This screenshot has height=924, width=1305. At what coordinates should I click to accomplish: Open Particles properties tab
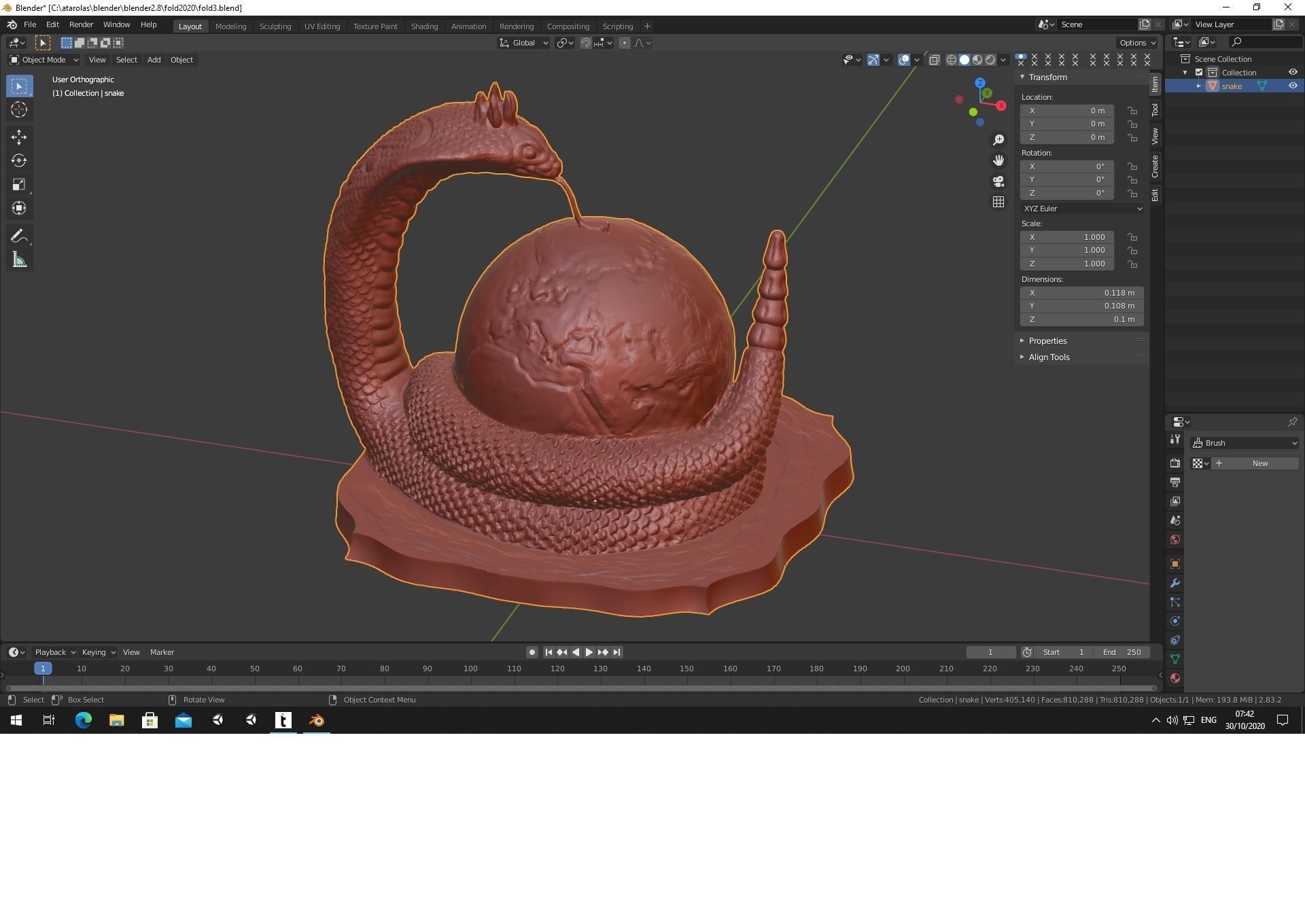click(x=1175, y=602)
